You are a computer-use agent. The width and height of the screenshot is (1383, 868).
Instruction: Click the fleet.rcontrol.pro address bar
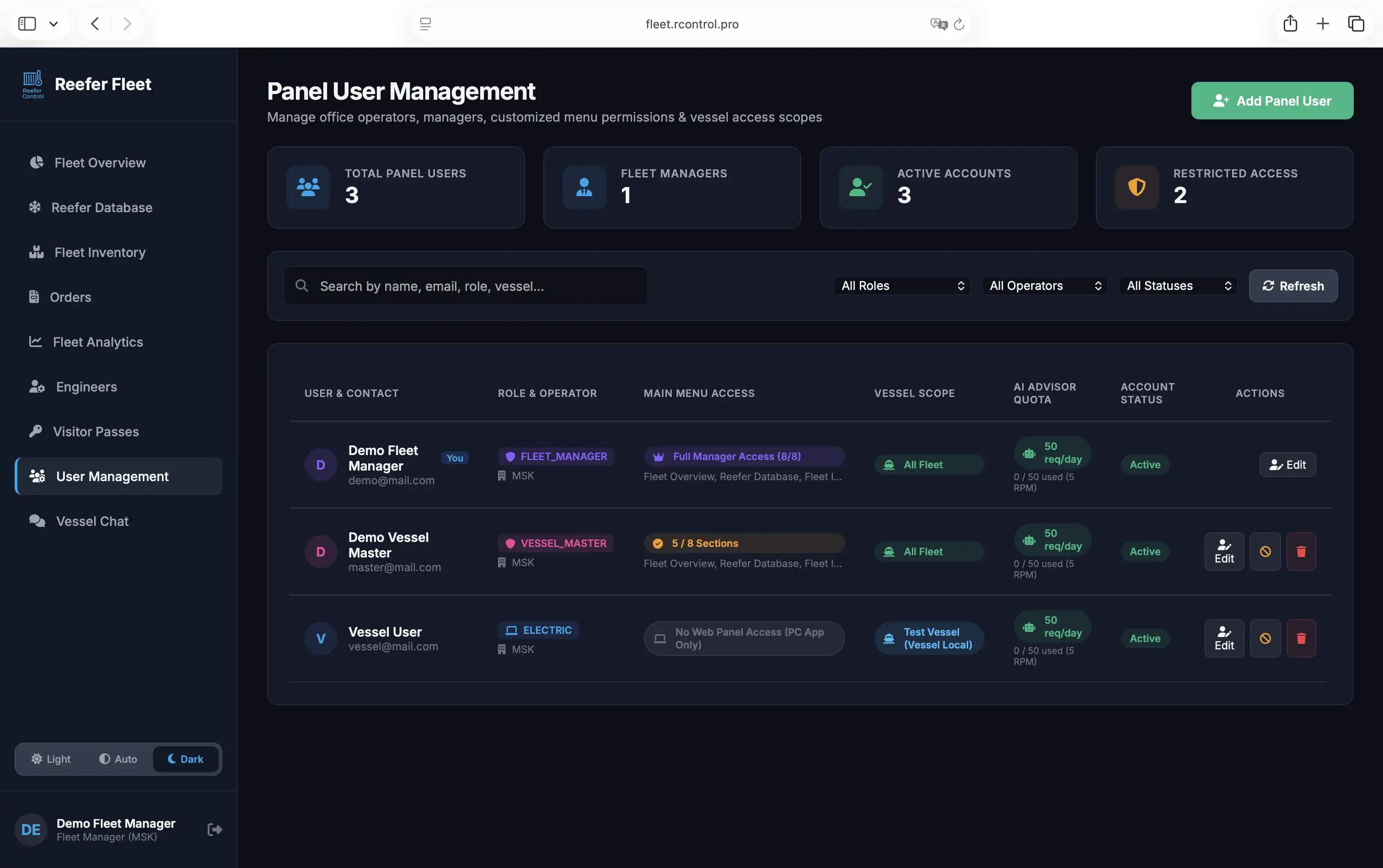click(692, 24)
